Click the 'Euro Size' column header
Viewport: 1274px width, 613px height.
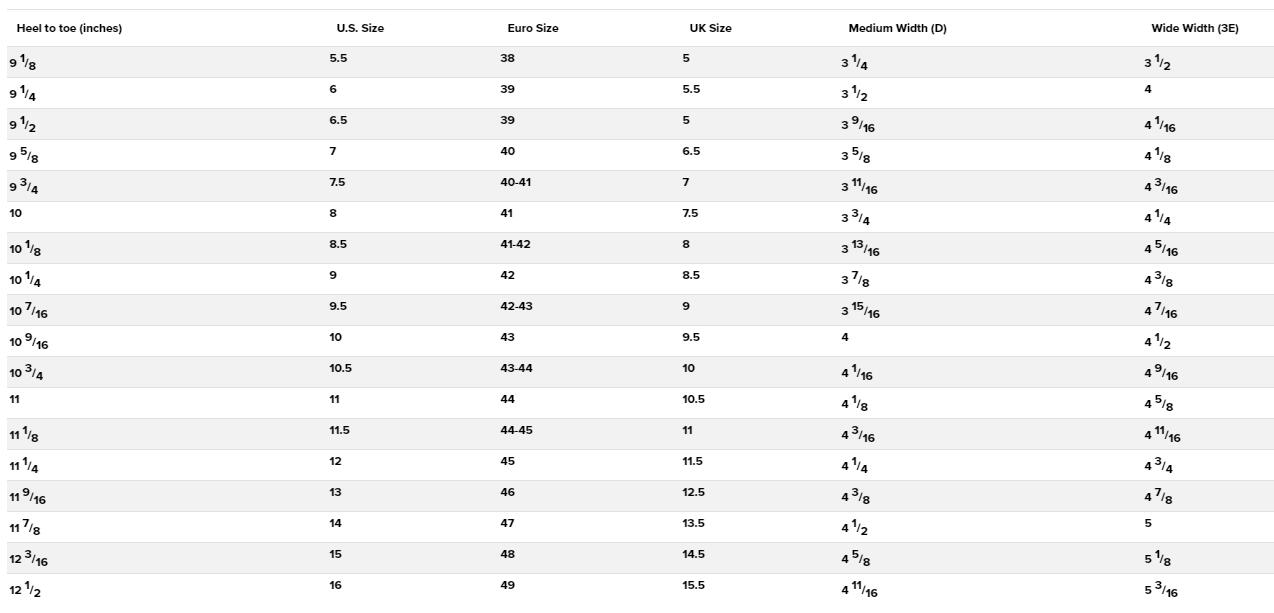tap(533, 28)
